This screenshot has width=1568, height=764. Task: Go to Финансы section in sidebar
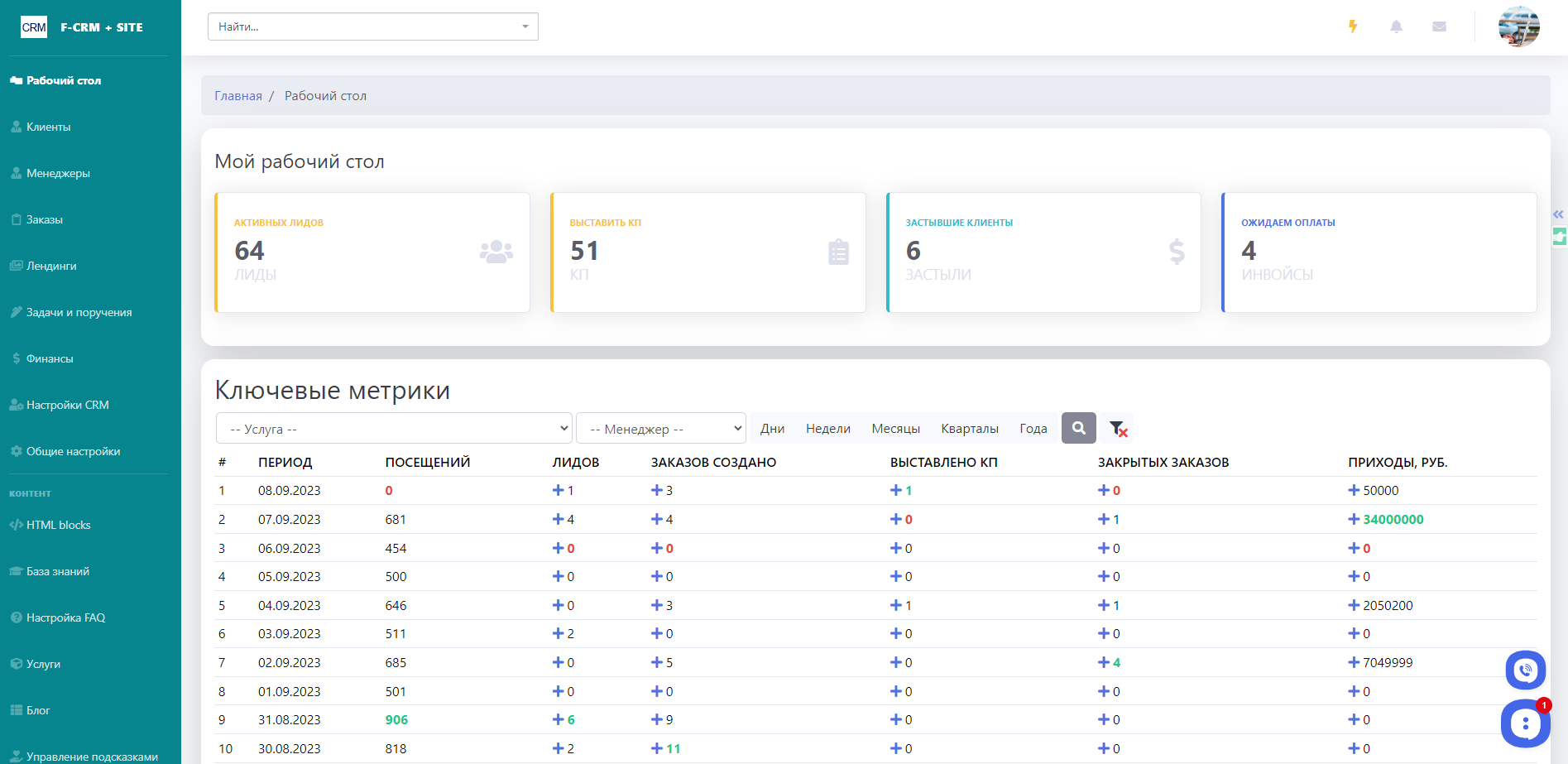(50, 358)
